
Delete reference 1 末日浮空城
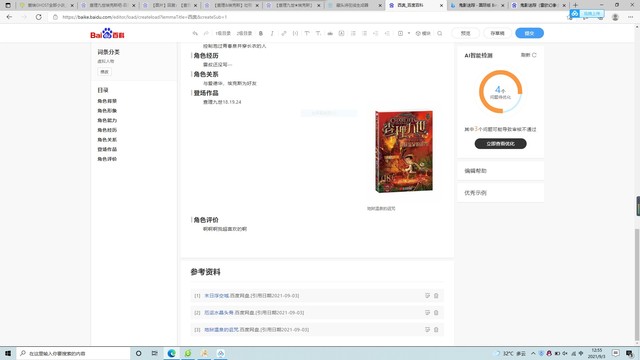coord(436,296)
